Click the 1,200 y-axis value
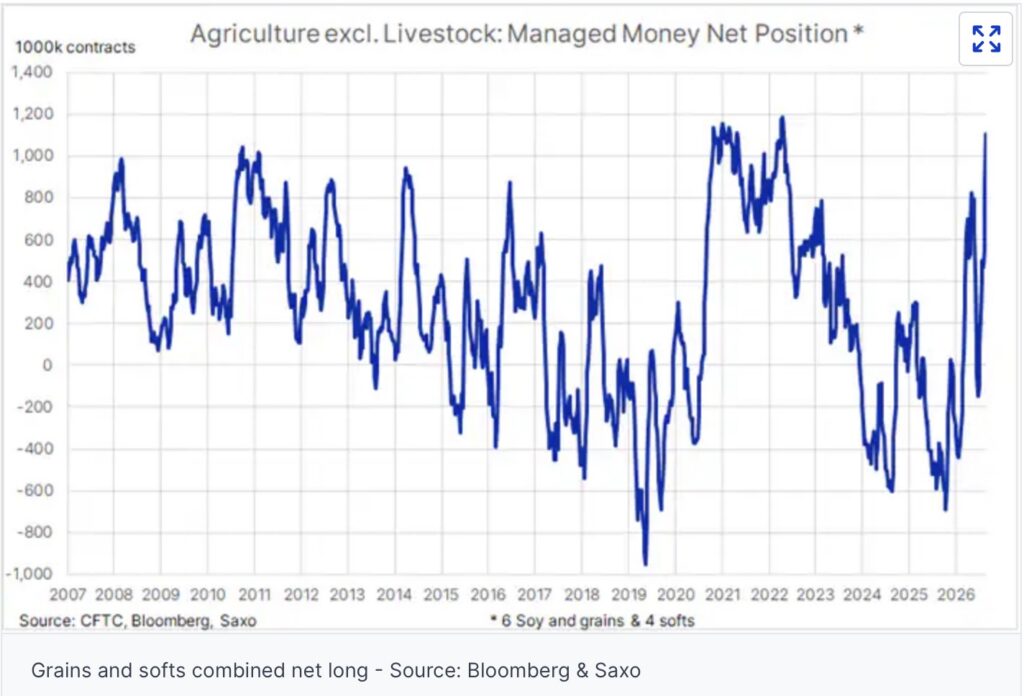 coord(32,114)
